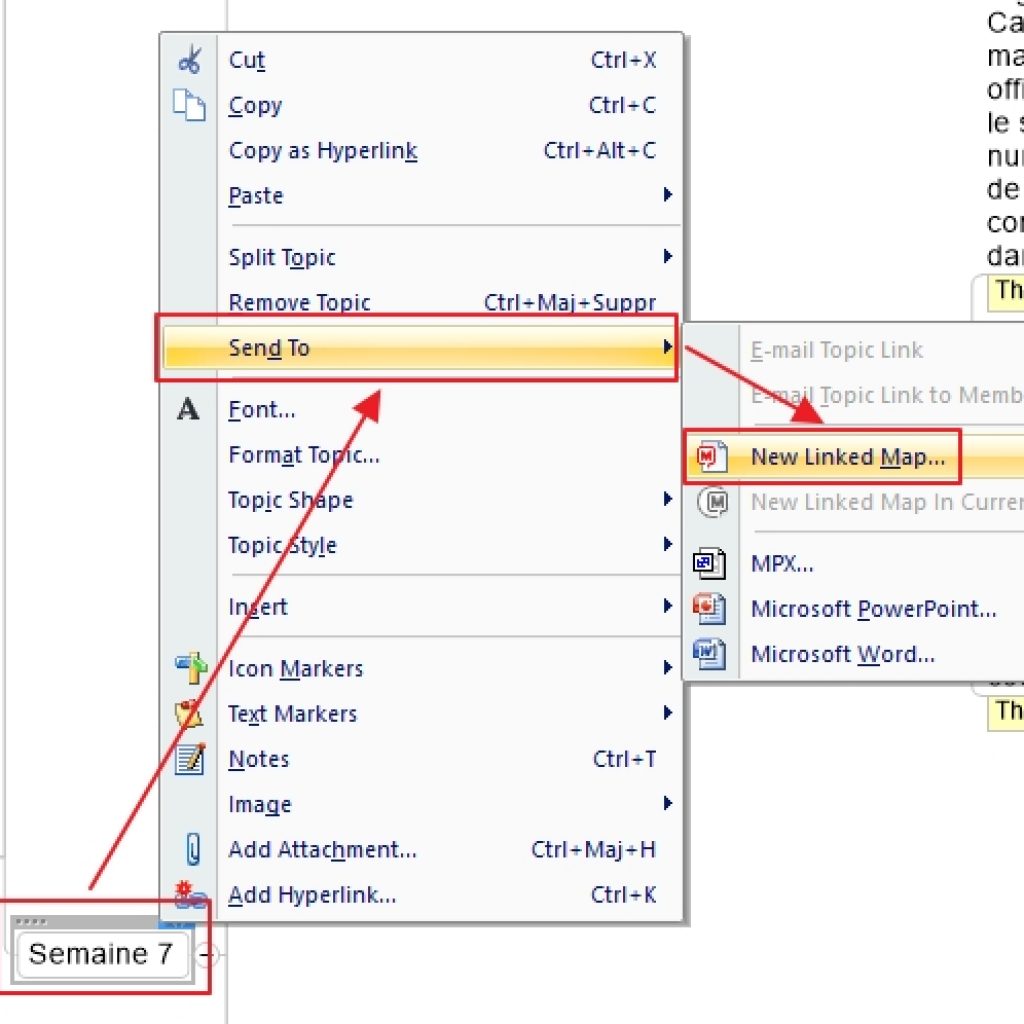Select Remove Topic menu entry
This screenshot has height=1024, width=1024.
pos(300,303)
